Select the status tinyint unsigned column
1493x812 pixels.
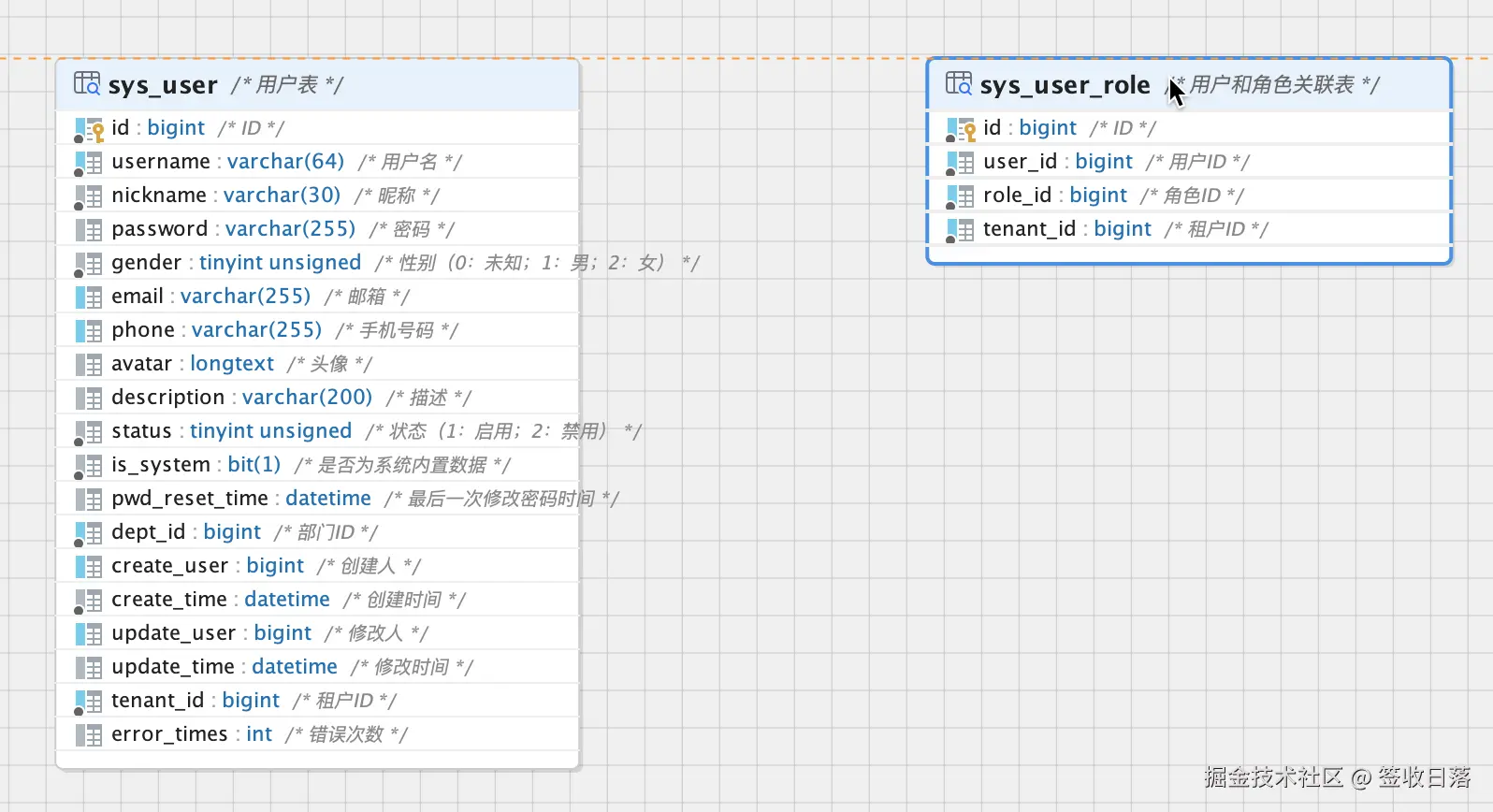(317, 431)
